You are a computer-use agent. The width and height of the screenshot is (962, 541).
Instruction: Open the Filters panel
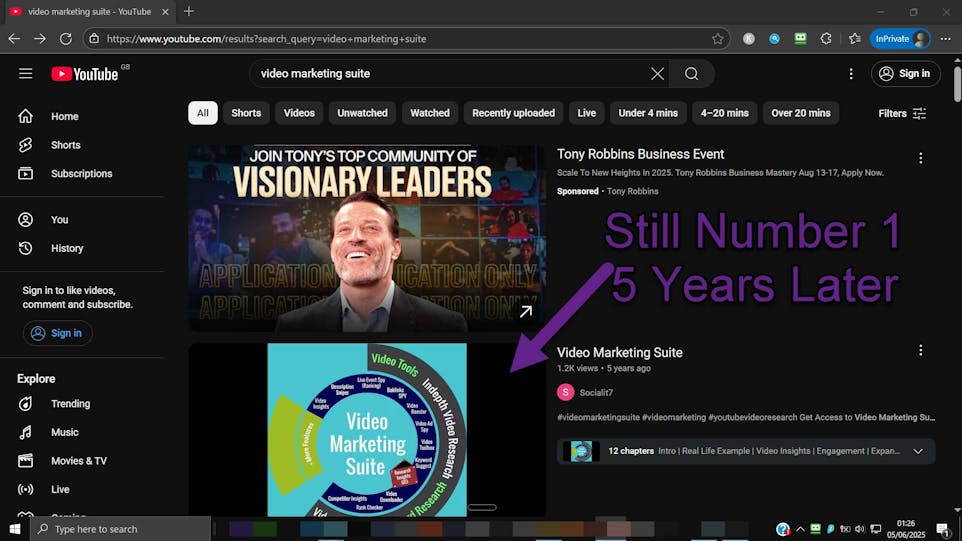902,113
